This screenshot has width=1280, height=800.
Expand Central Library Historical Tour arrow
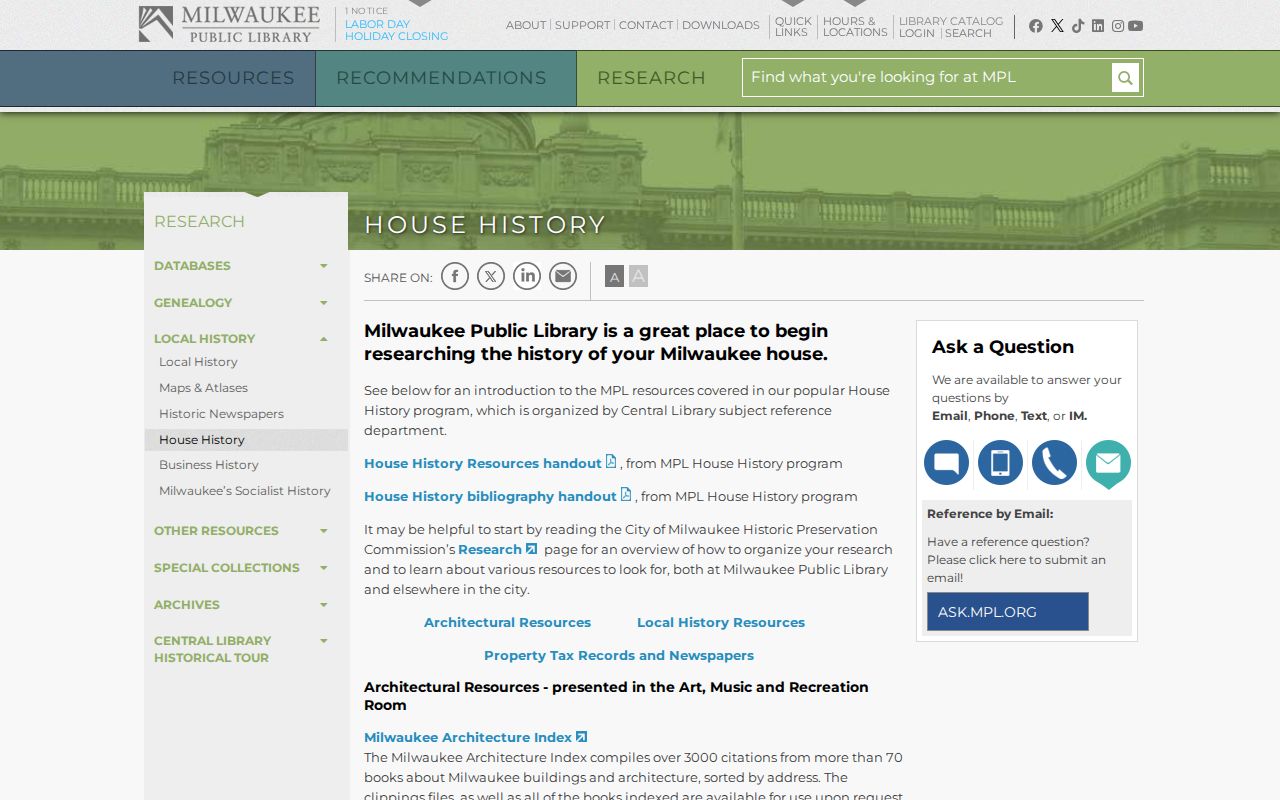(324, 641)
